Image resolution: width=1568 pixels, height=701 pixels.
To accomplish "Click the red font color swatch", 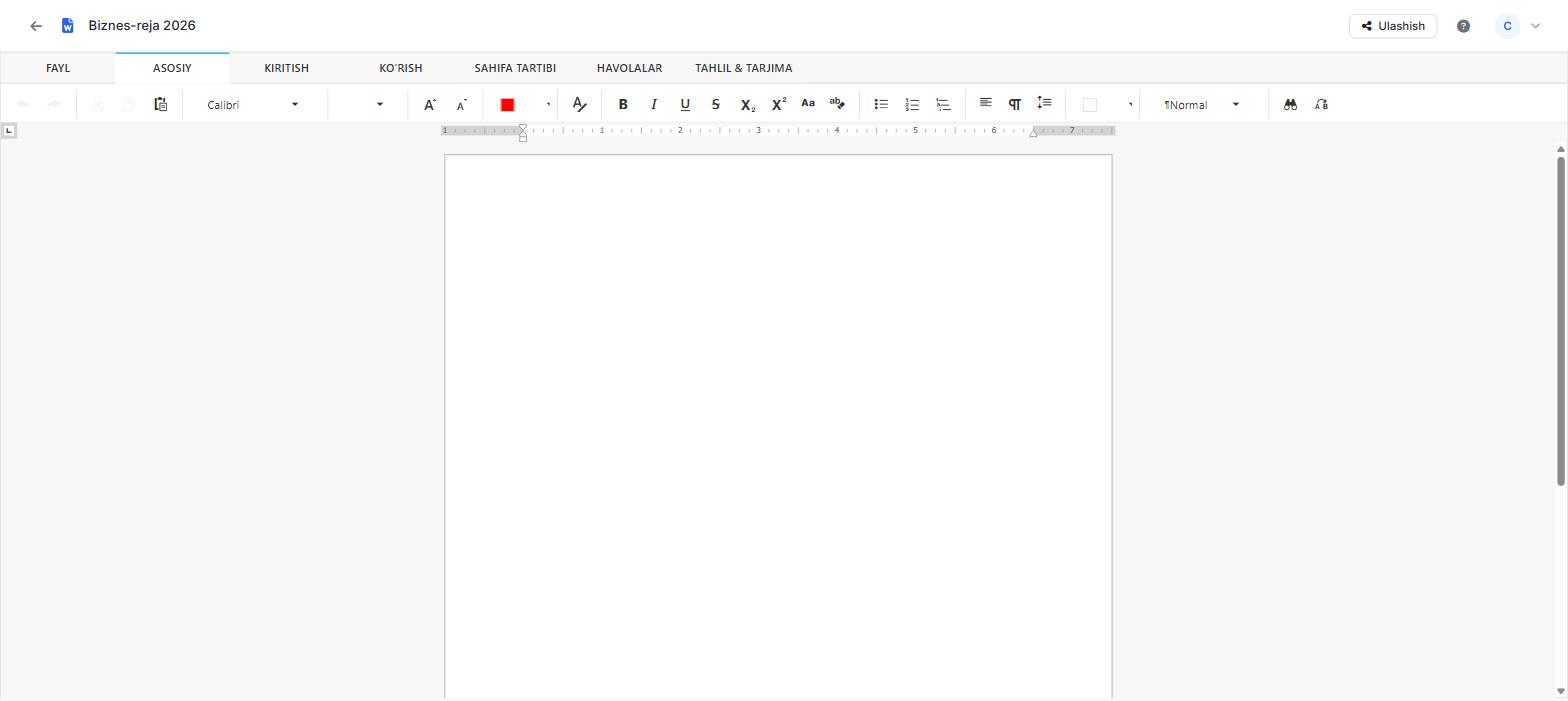I will point(507,104).
